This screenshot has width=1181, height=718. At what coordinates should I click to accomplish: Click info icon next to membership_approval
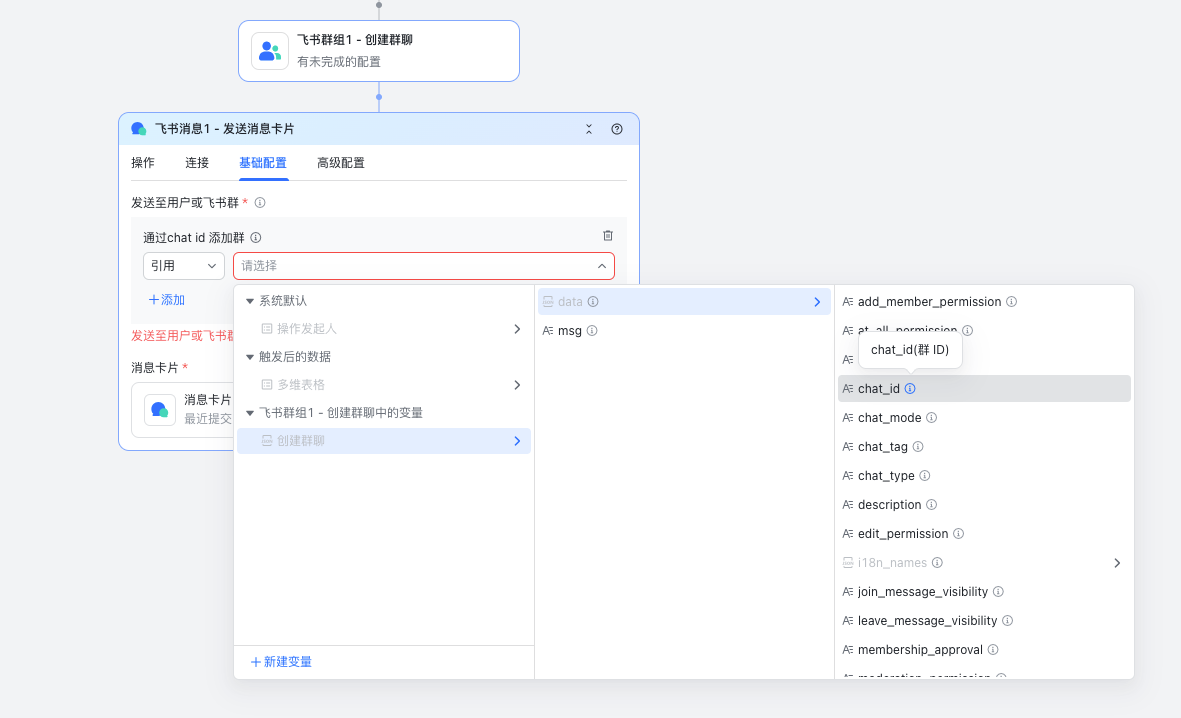pyautogui.click(x=993, y=650)
